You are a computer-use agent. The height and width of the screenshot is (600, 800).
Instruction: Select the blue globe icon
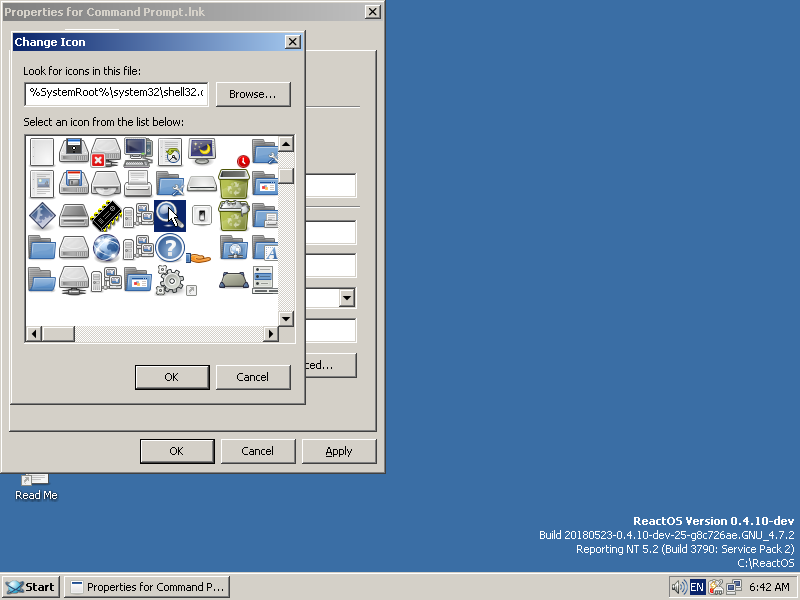pos(105,248)
